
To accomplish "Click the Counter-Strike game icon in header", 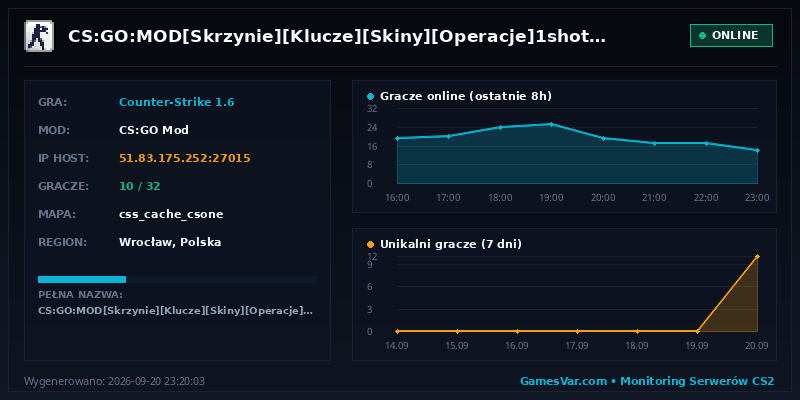I will click(x=38, y=36).
